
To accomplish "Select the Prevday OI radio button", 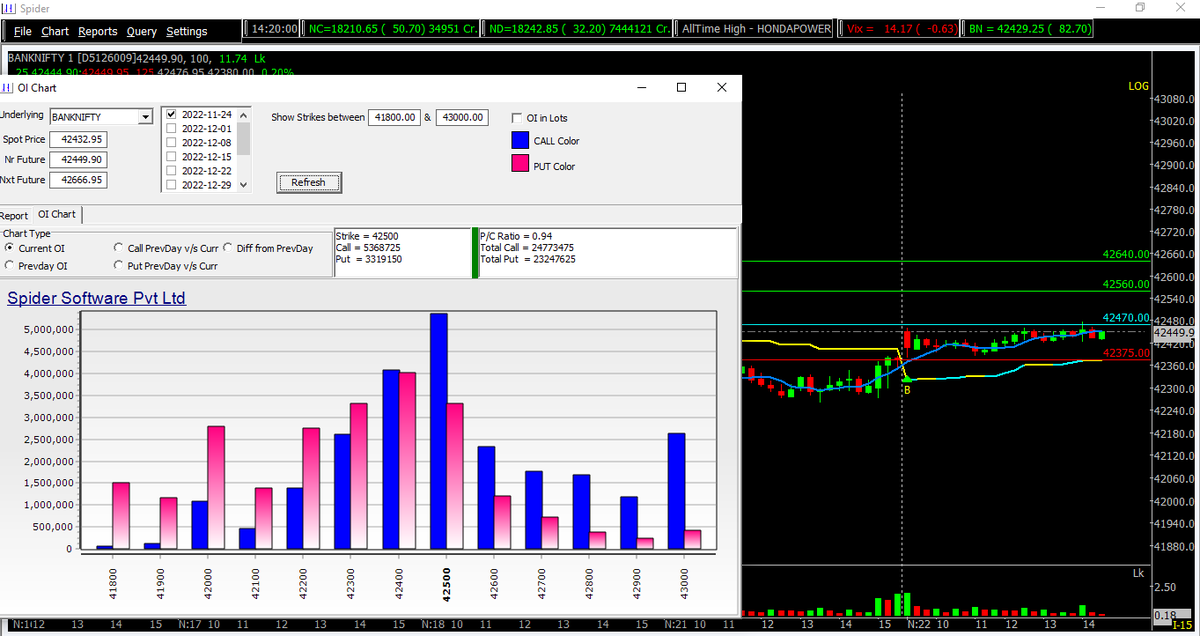I will (x=9, y=266).
